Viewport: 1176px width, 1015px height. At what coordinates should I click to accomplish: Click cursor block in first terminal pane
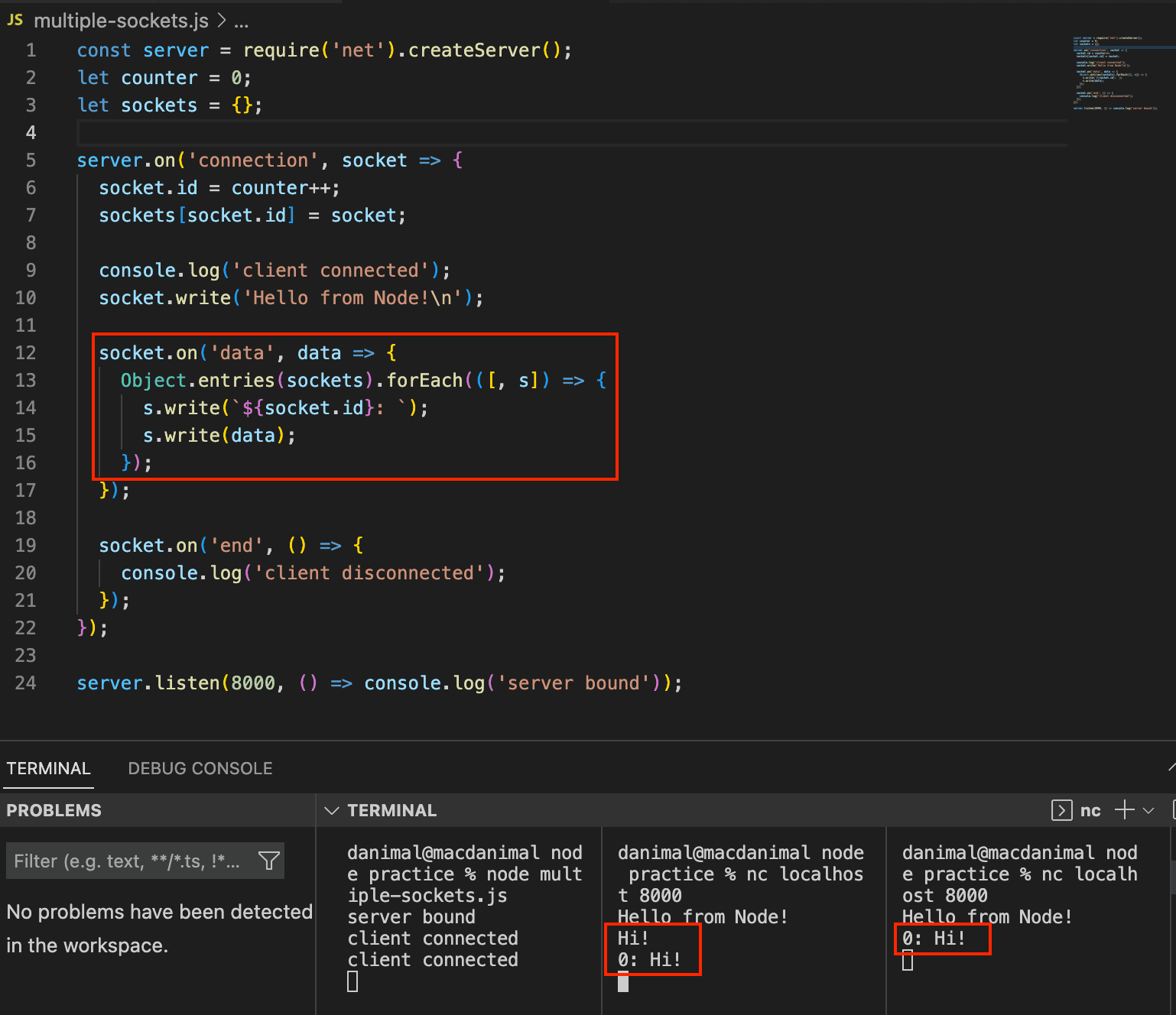(352, 981)
